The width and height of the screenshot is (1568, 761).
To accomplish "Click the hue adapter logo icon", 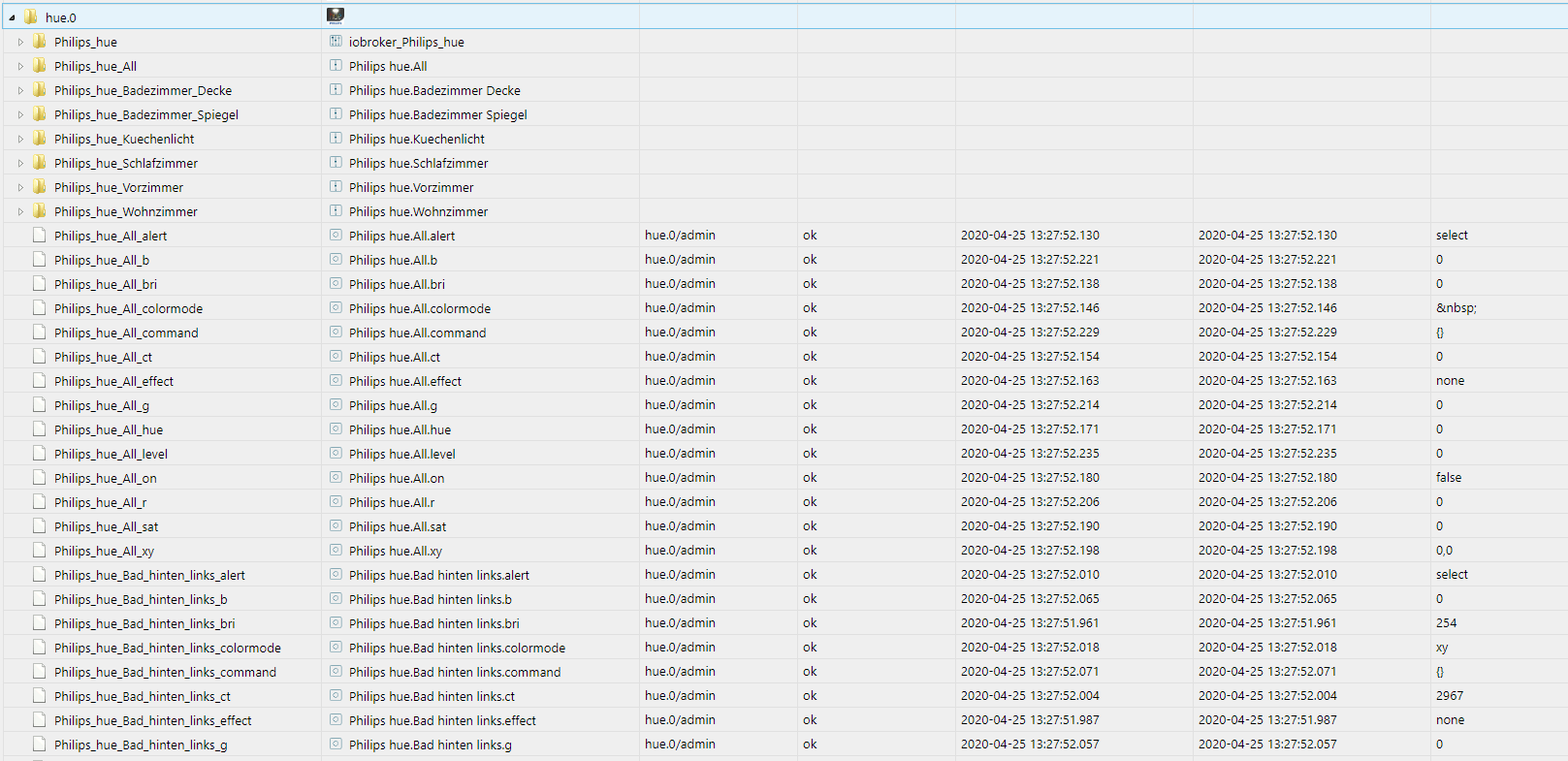I will click(336, 16).
